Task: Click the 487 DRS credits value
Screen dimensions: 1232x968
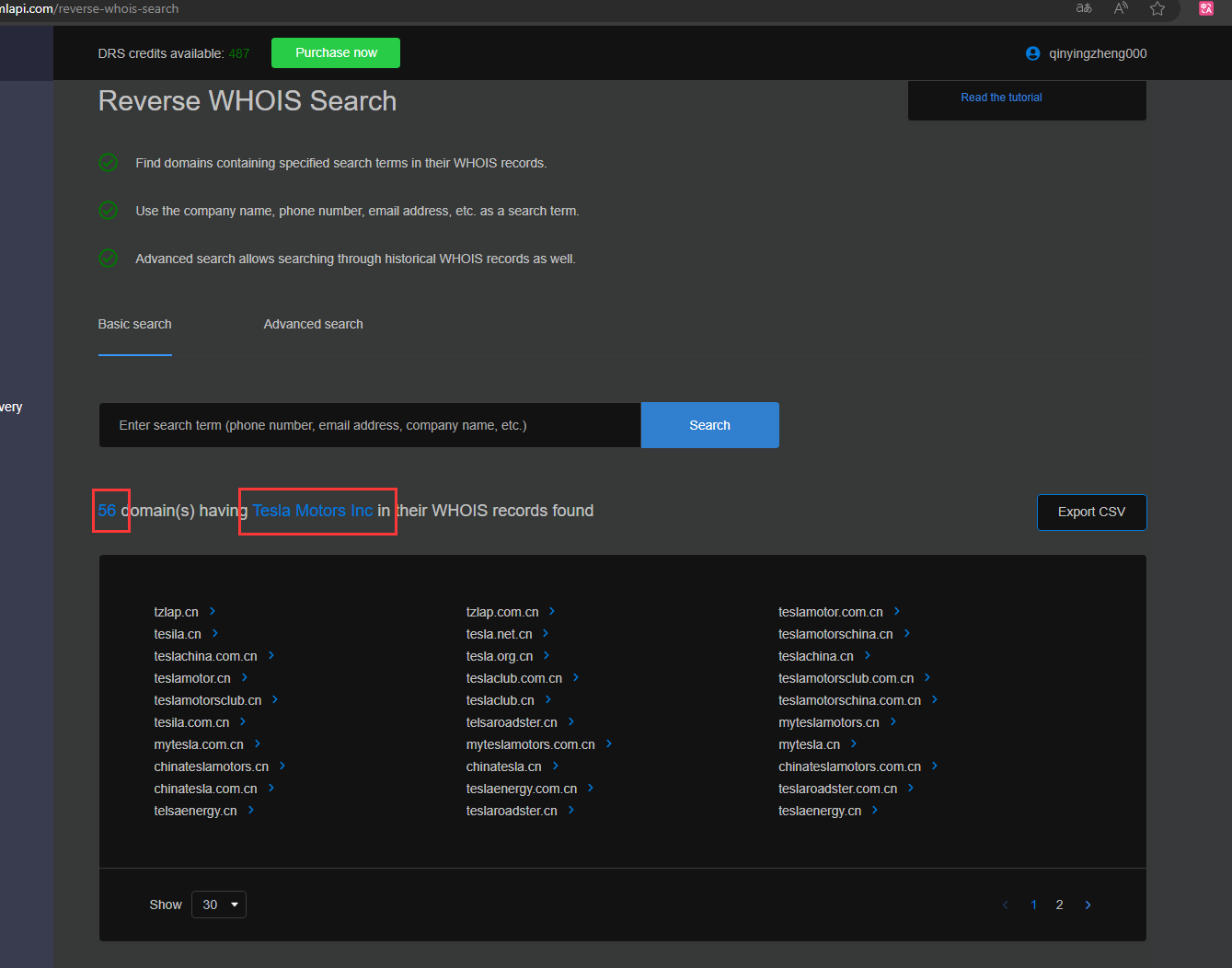Action: coord(239,53)
